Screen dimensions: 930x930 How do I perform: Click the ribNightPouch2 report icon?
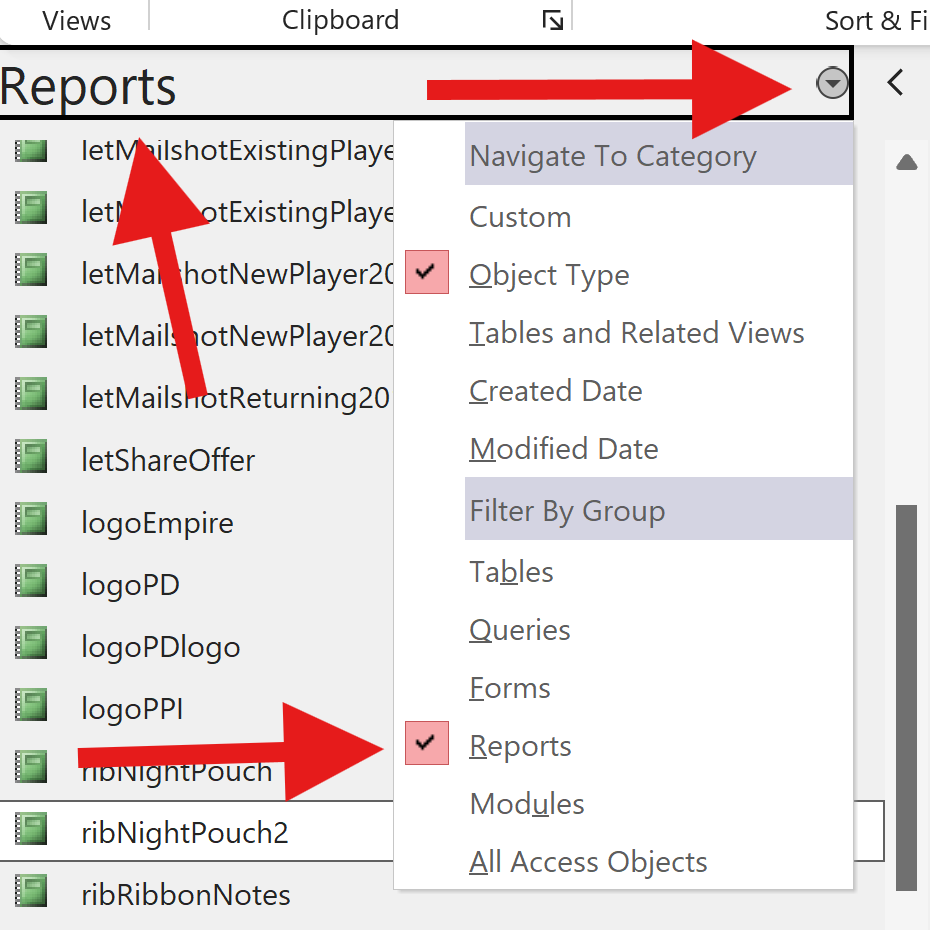pyautogui.click(x=31, y=831)
